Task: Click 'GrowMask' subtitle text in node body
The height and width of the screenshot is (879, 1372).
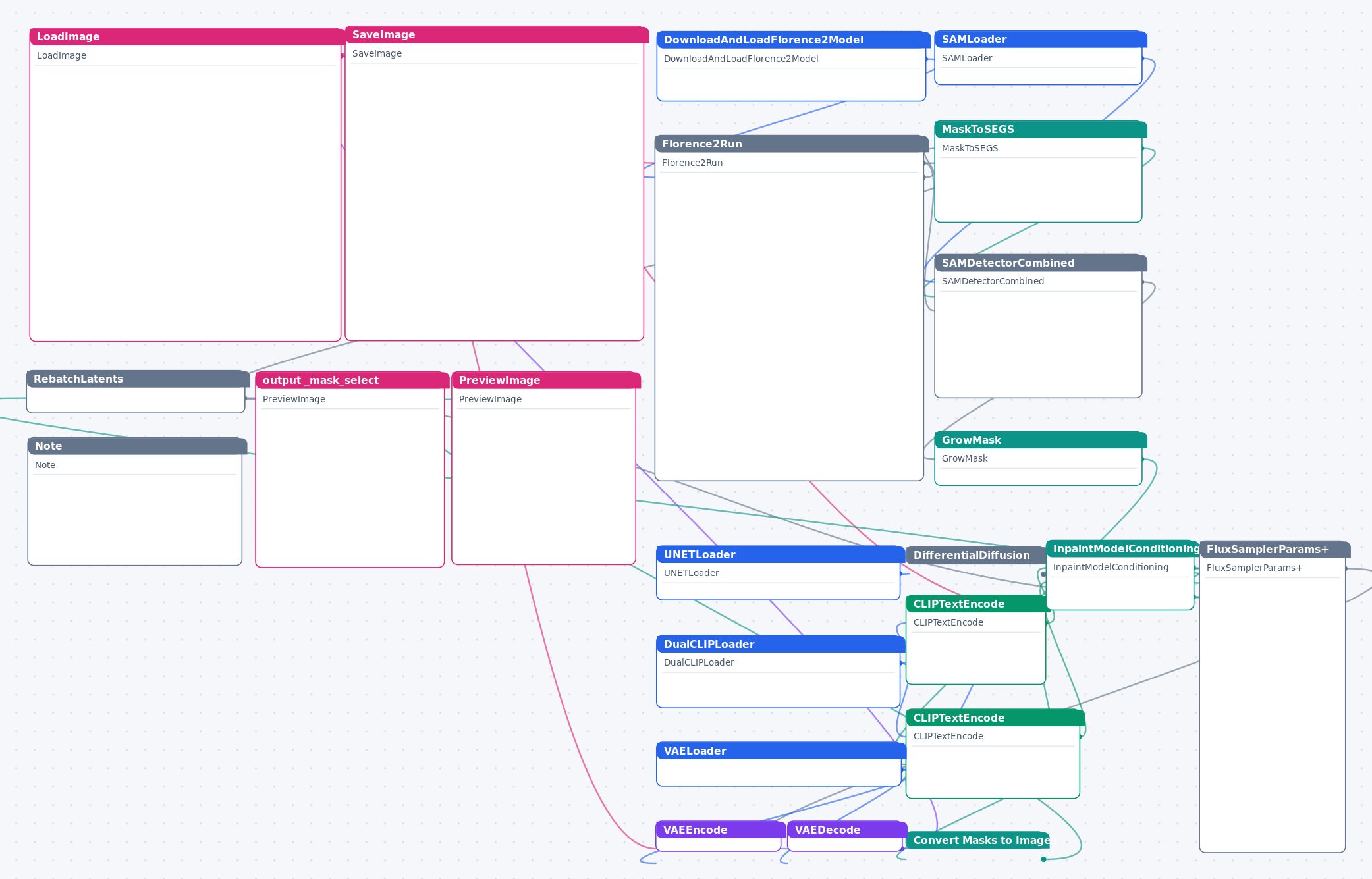Action: click(x=965, y=459)
